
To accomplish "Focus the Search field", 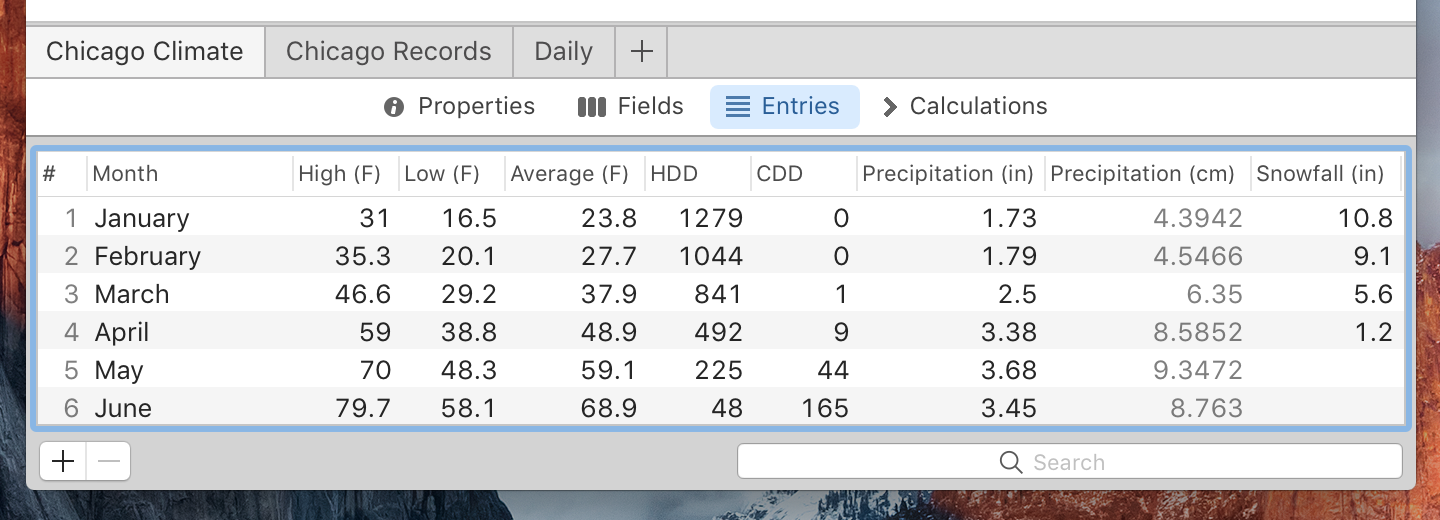I will (x=1070, y=462).
